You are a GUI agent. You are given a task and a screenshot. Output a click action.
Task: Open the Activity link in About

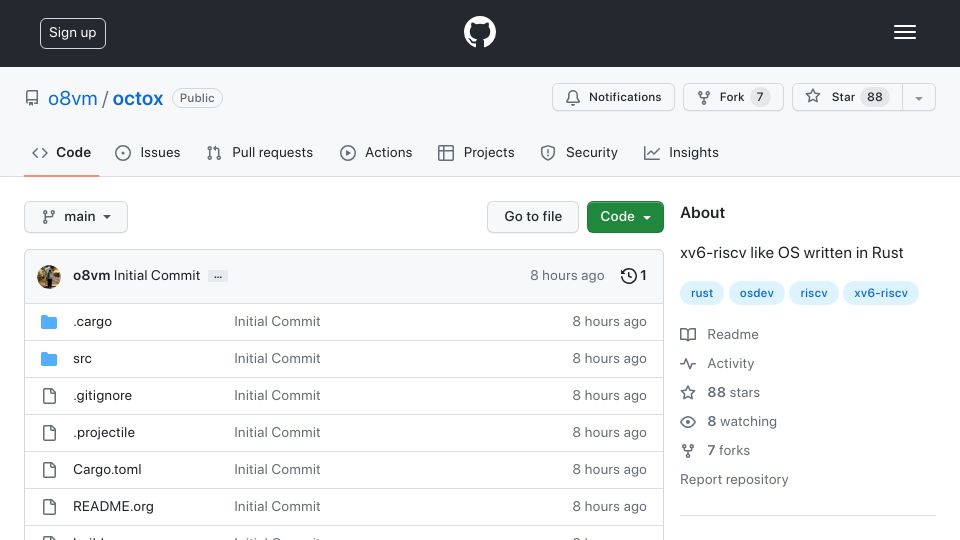pos(730,364)
